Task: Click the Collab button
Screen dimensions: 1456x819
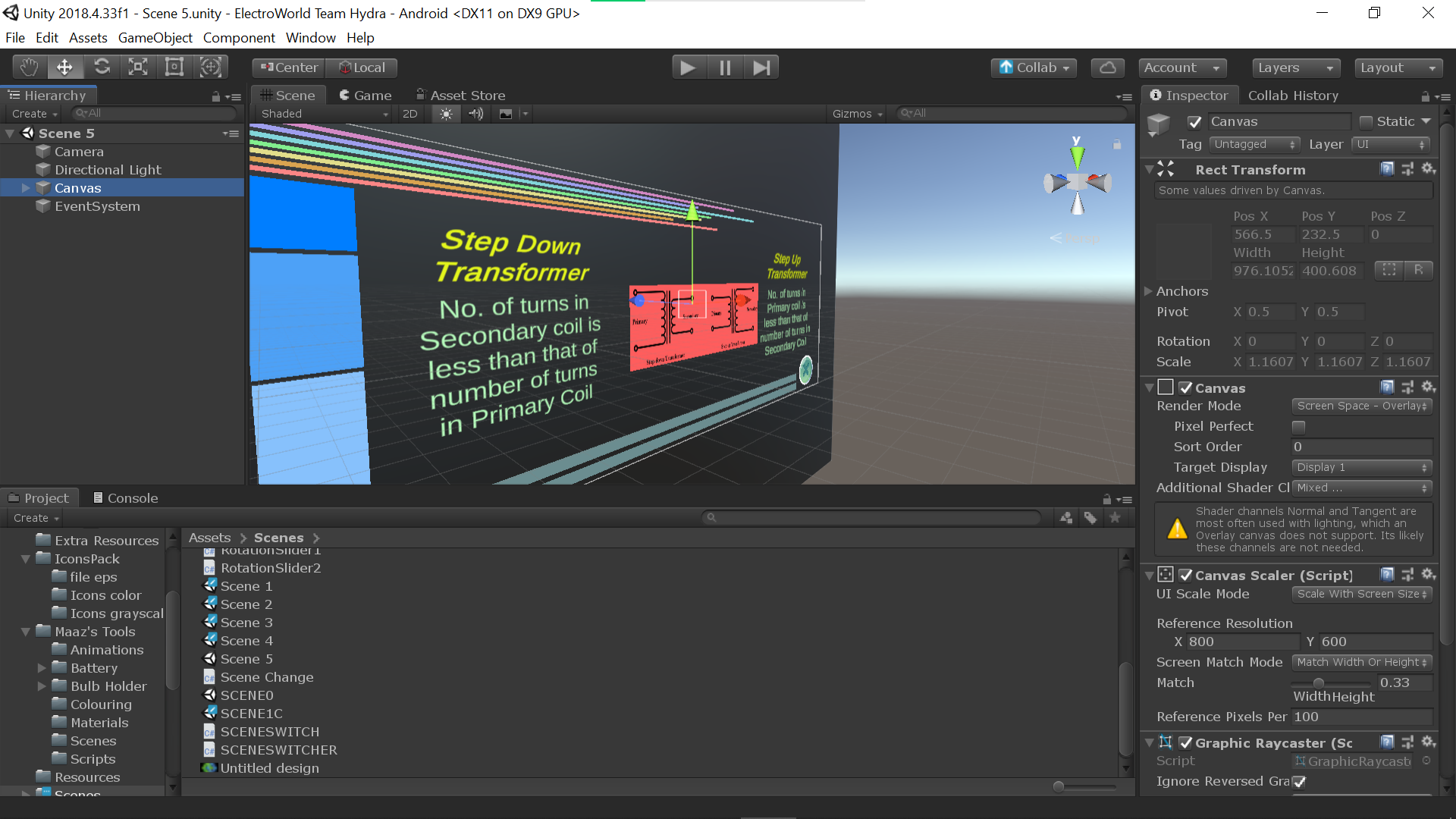Action: 1034,67
